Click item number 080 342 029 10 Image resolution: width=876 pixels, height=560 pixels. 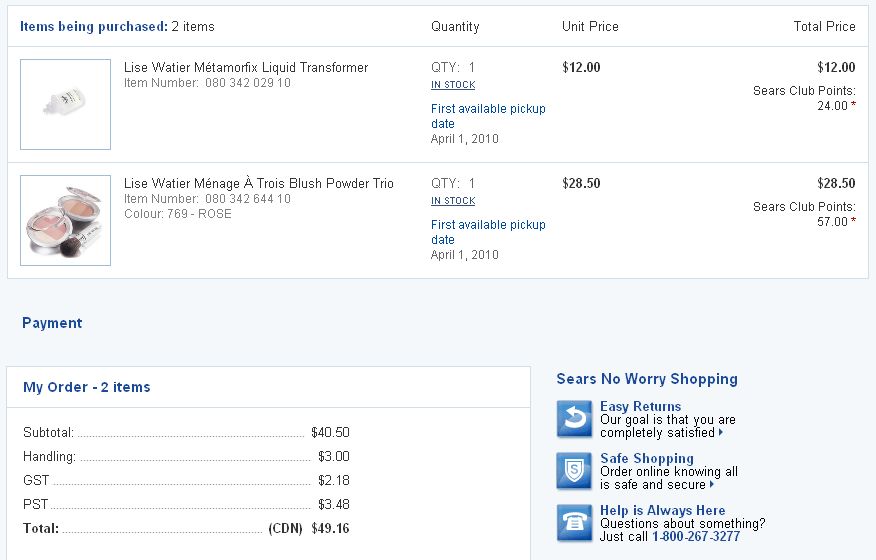[247, 83]
